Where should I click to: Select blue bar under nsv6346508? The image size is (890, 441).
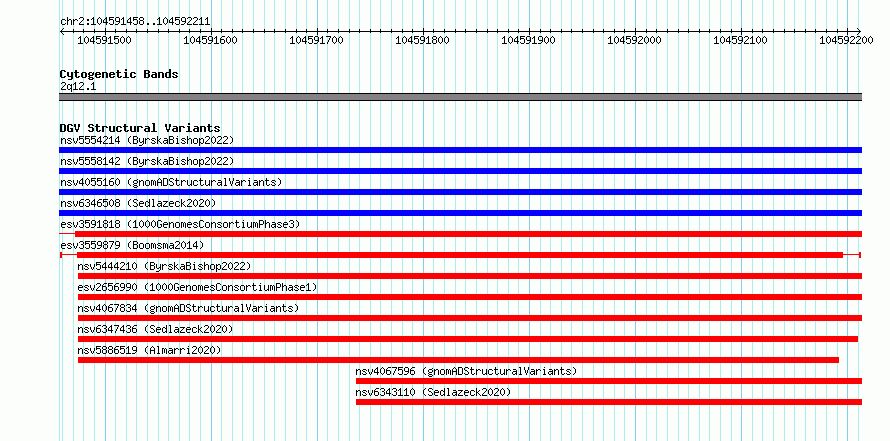pos(460,213)
